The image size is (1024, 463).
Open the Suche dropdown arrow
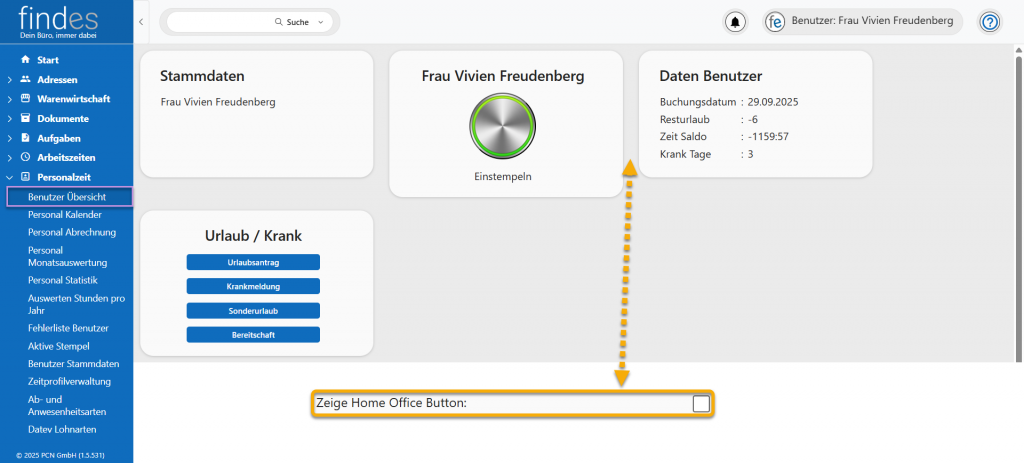click(321, 22)
